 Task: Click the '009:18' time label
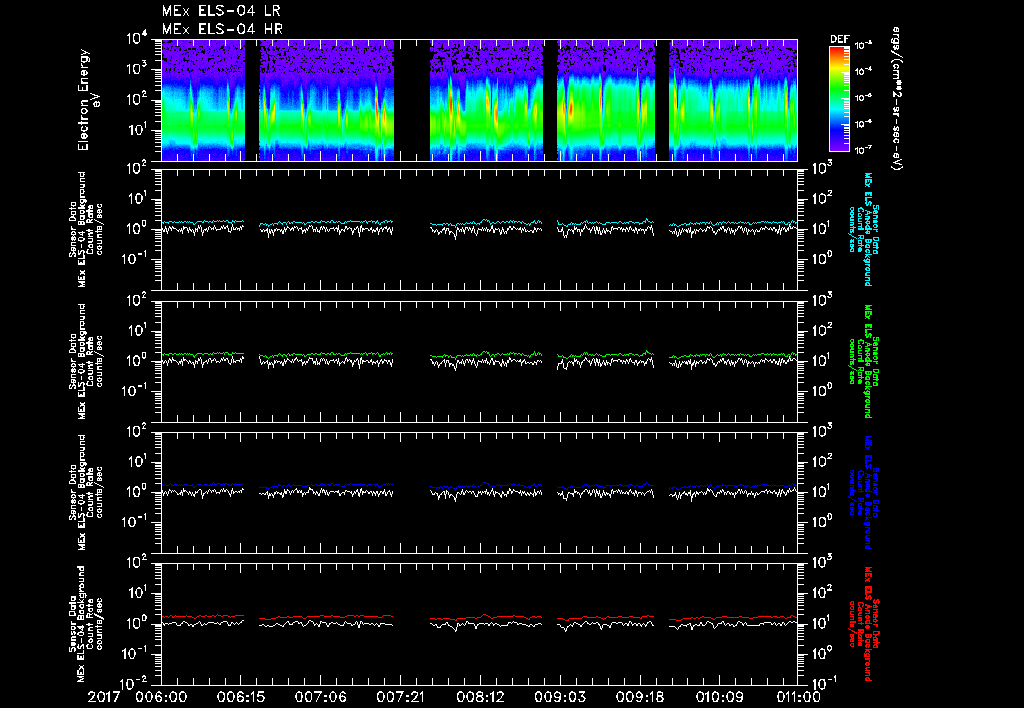click(639, 697)
